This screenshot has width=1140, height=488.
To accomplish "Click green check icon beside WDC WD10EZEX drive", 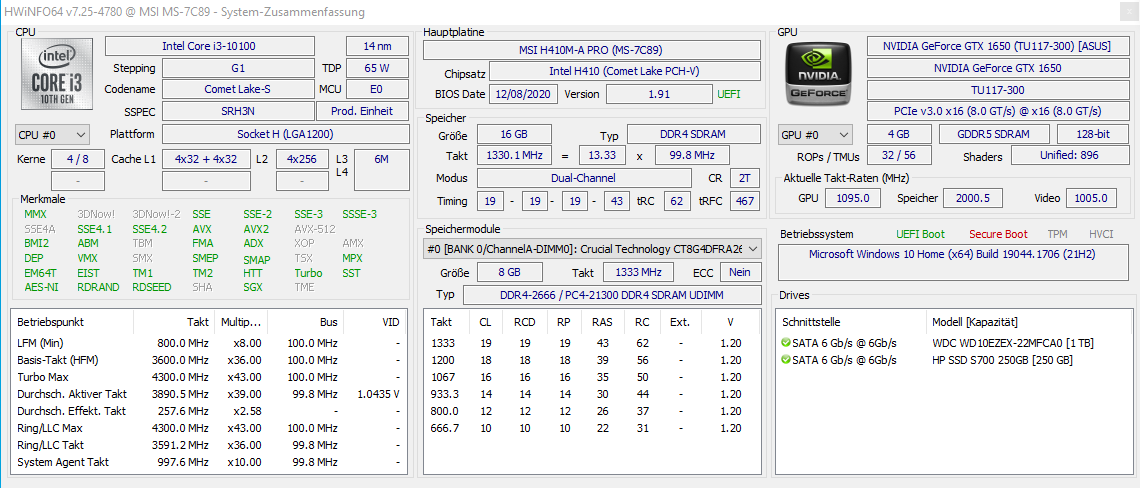I will click(x=785, y=343).
